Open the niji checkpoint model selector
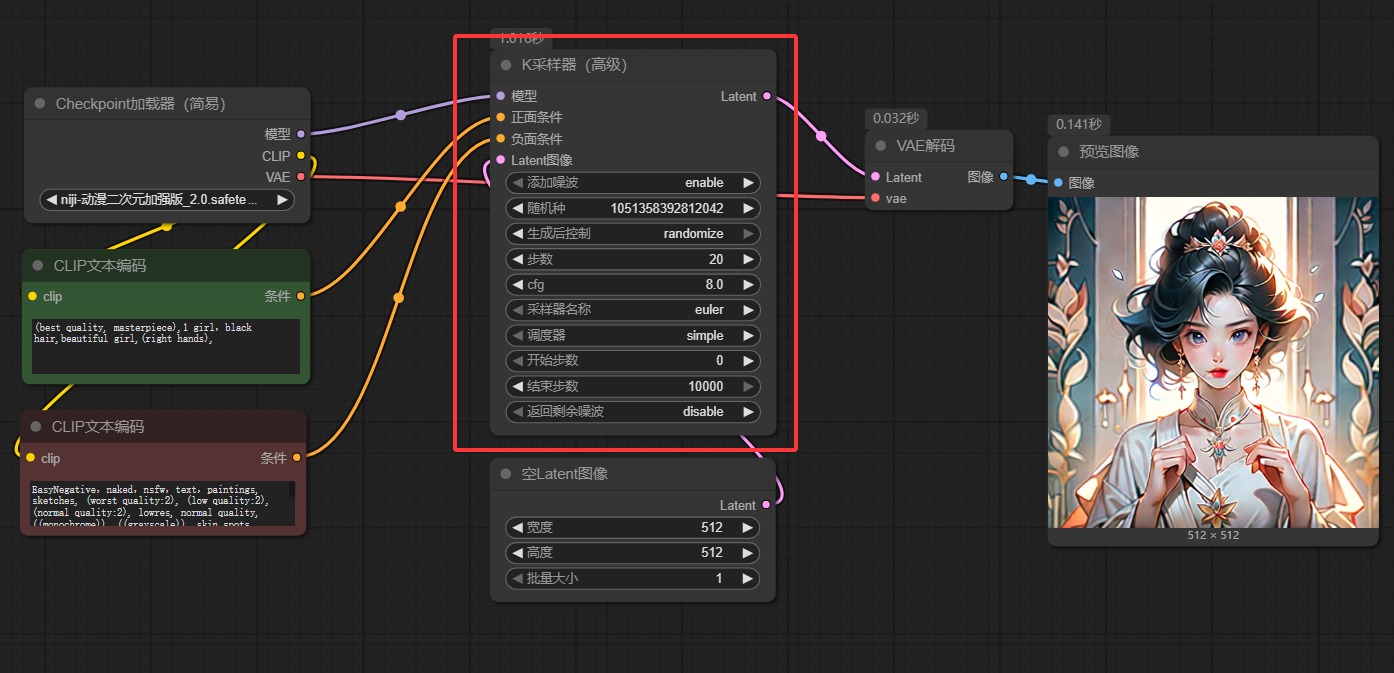Screen dimensions: 1394x673 (x=167, y=200)
